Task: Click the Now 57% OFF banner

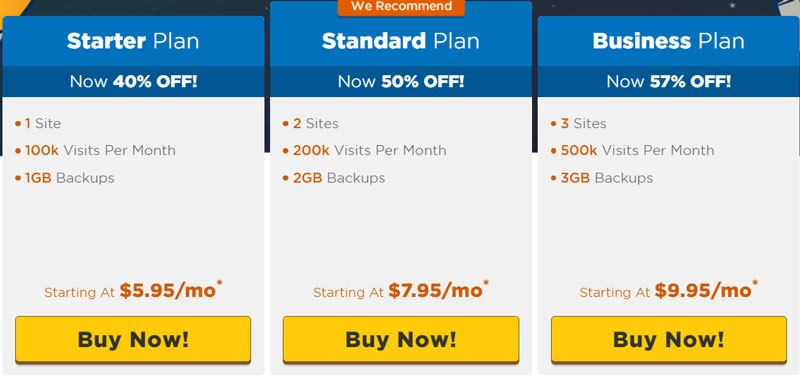Action: coord(669,82)
